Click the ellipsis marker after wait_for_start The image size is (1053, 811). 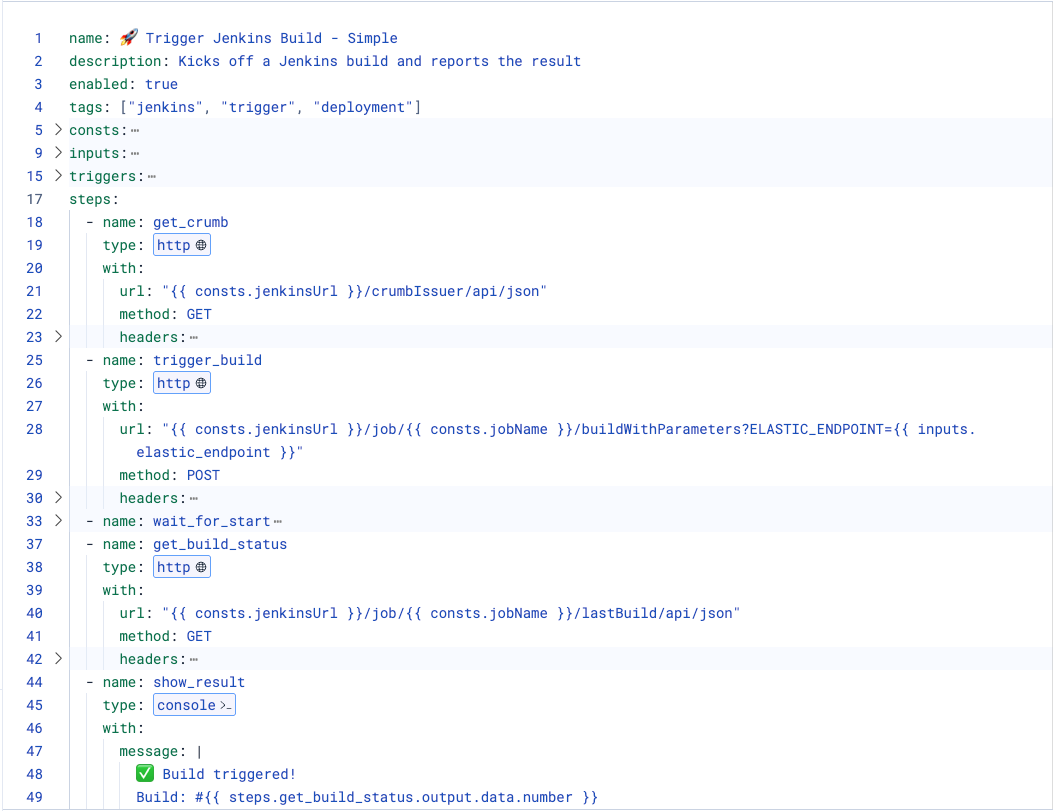point(275,520)
